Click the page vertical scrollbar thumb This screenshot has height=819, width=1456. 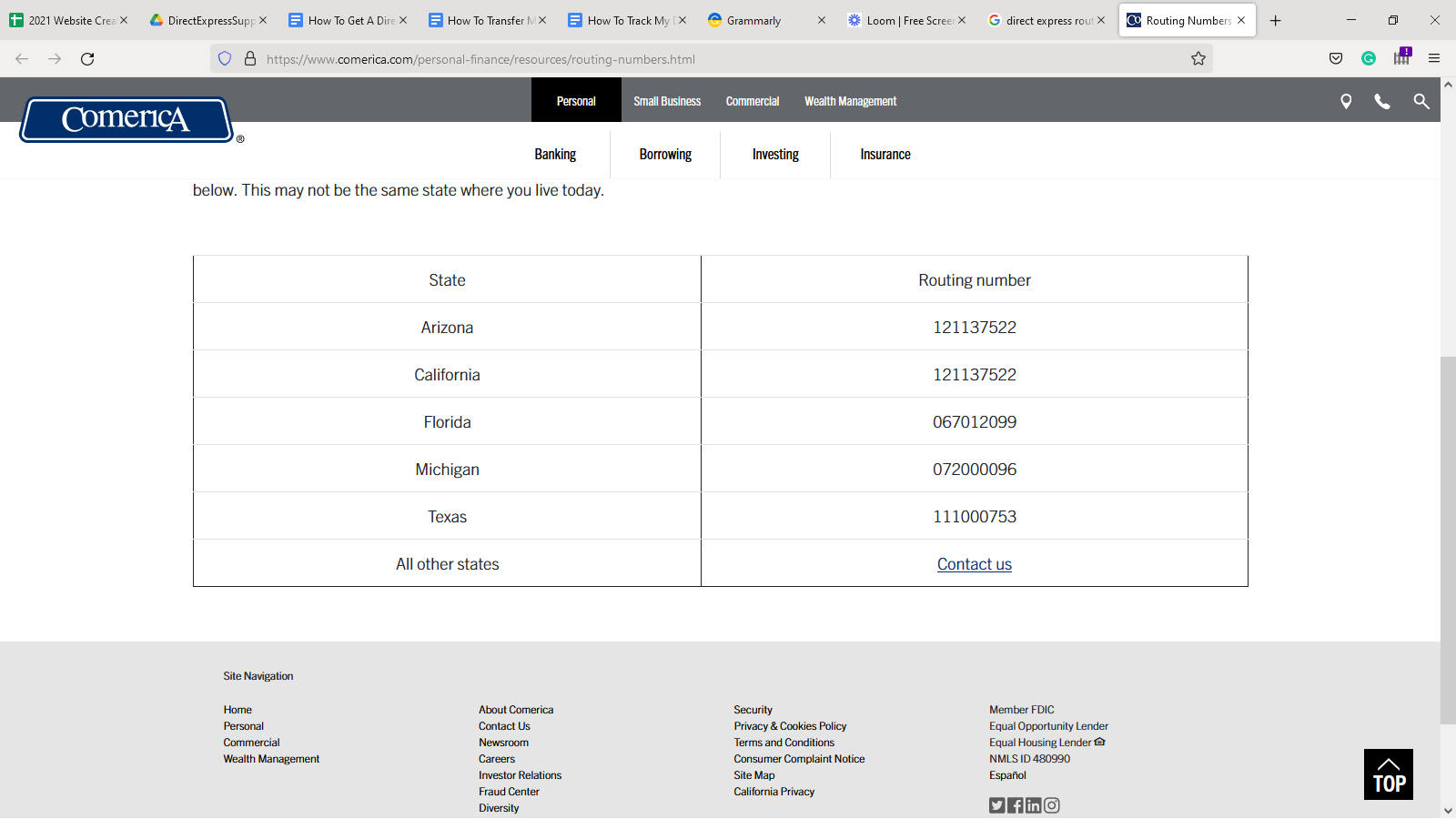tap(1448, 541)
